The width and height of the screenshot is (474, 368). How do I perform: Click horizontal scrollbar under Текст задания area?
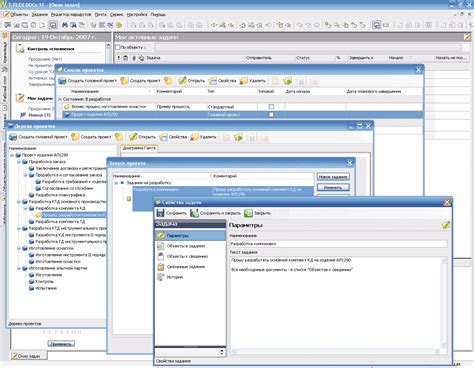[335, 351]
